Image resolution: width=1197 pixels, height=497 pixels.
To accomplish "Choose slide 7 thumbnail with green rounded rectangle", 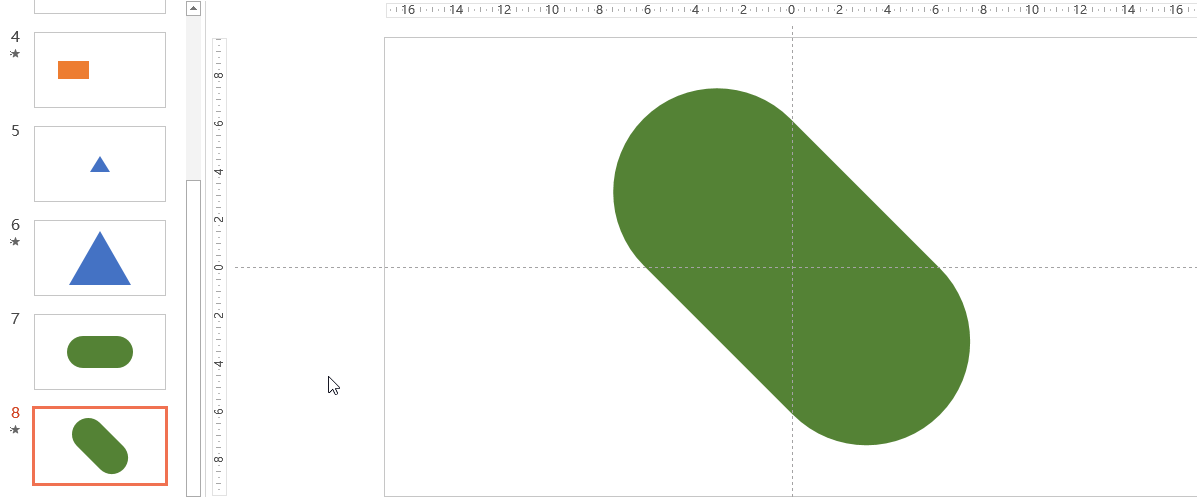I will (x=100, y=352).
